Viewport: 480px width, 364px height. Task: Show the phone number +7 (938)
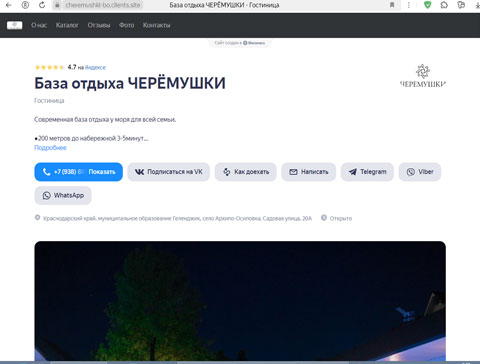[x=78, y=172]
